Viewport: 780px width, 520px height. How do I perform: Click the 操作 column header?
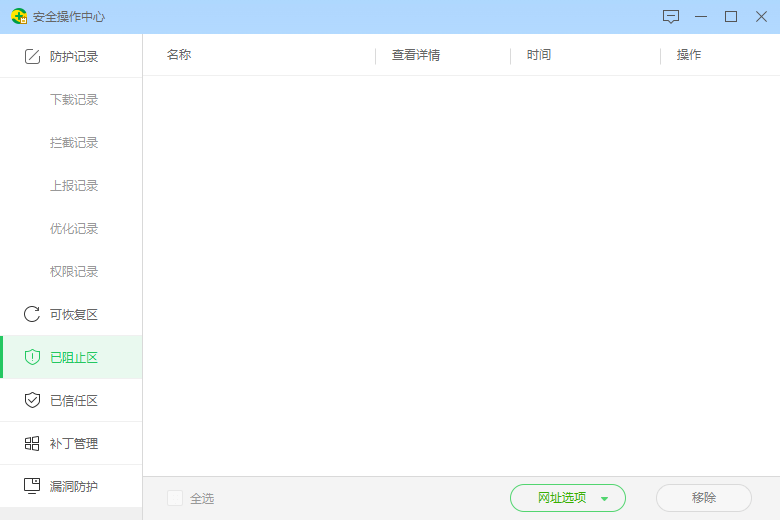(x=689, y=55)
